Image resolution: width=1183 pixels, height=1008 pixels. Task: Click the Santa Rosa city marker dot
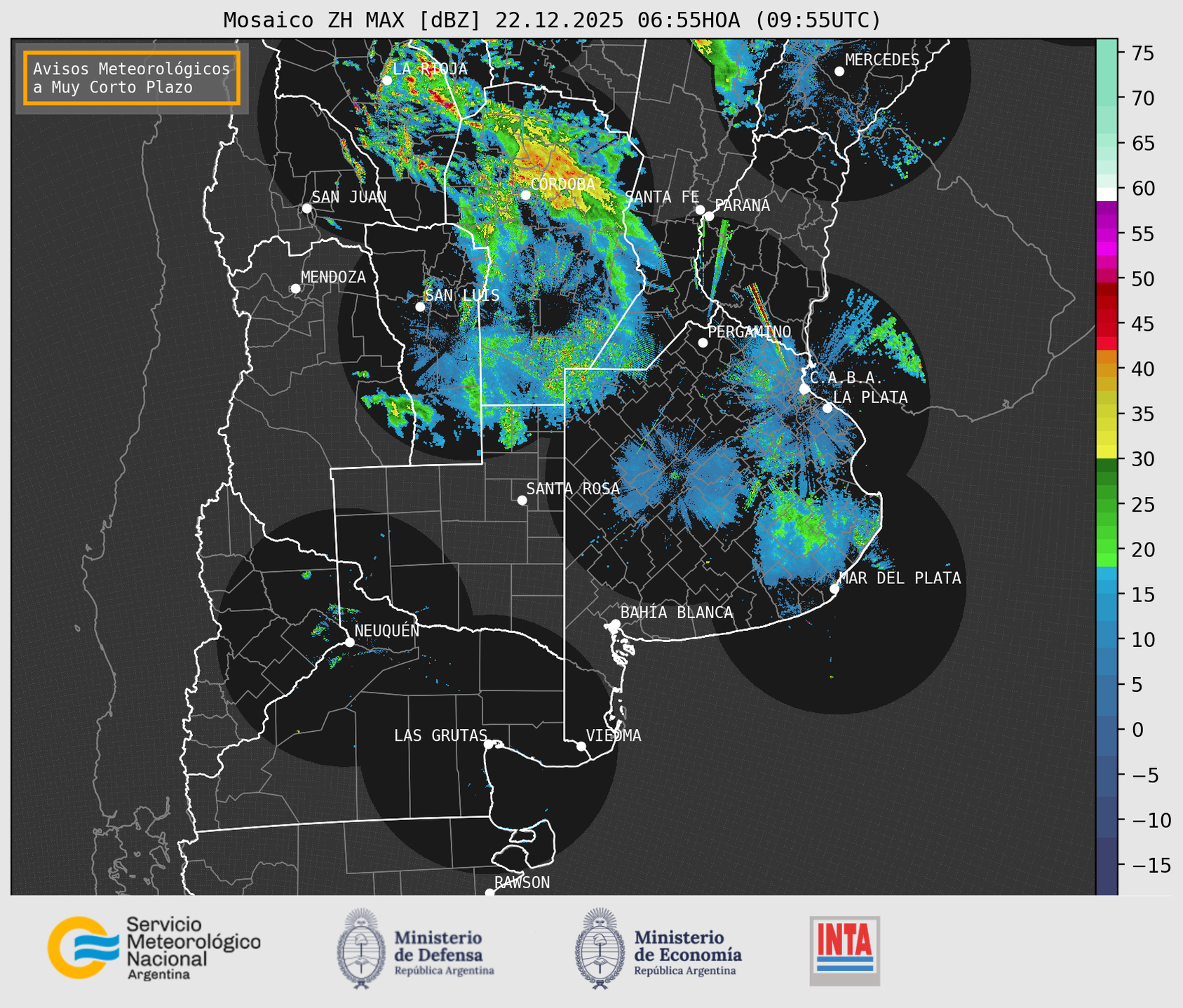[x=522, y=500]
